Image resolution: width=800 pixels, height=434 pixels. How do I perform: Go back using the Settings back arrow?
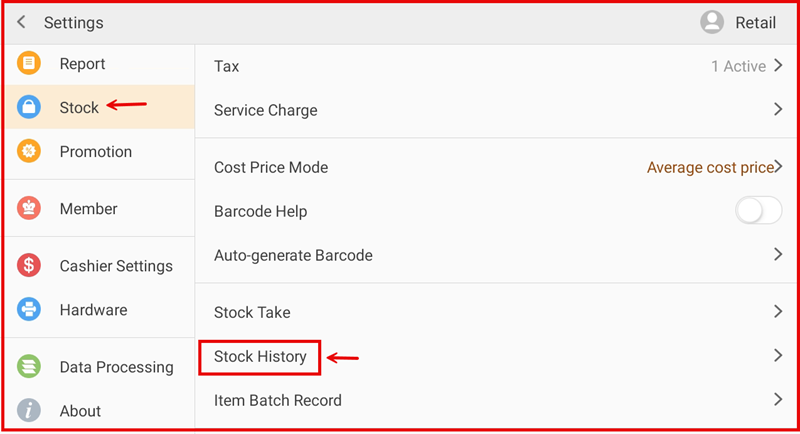coord(22,22)
